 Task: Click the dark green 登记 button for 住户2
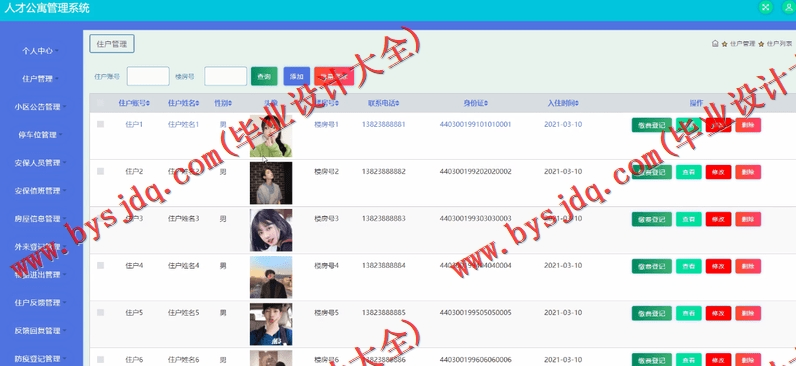pos(652,172)
